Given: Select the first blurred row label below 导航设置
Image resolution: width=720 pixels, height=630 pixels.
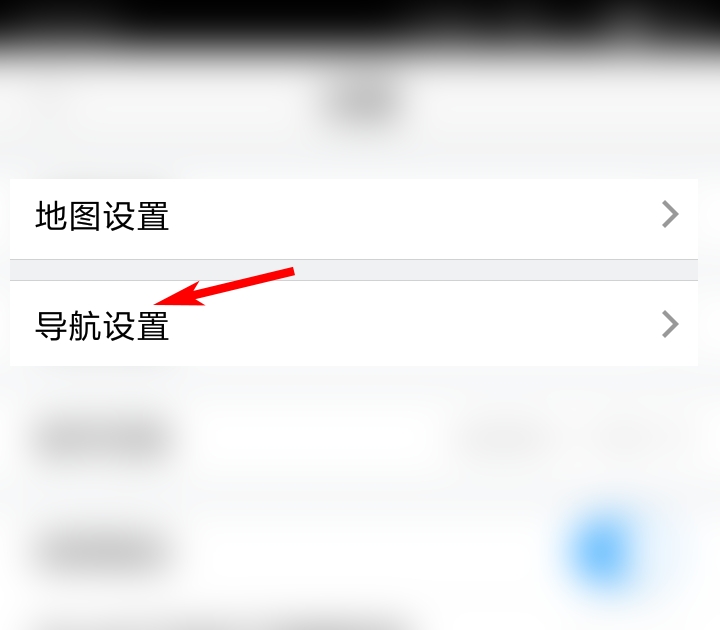Looking at the screenshot, I should tap(103, 441).
